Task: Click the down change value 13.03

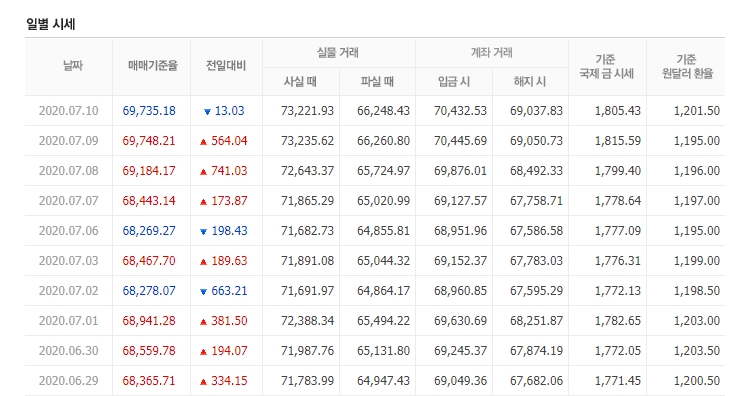Action: point(229,111)
